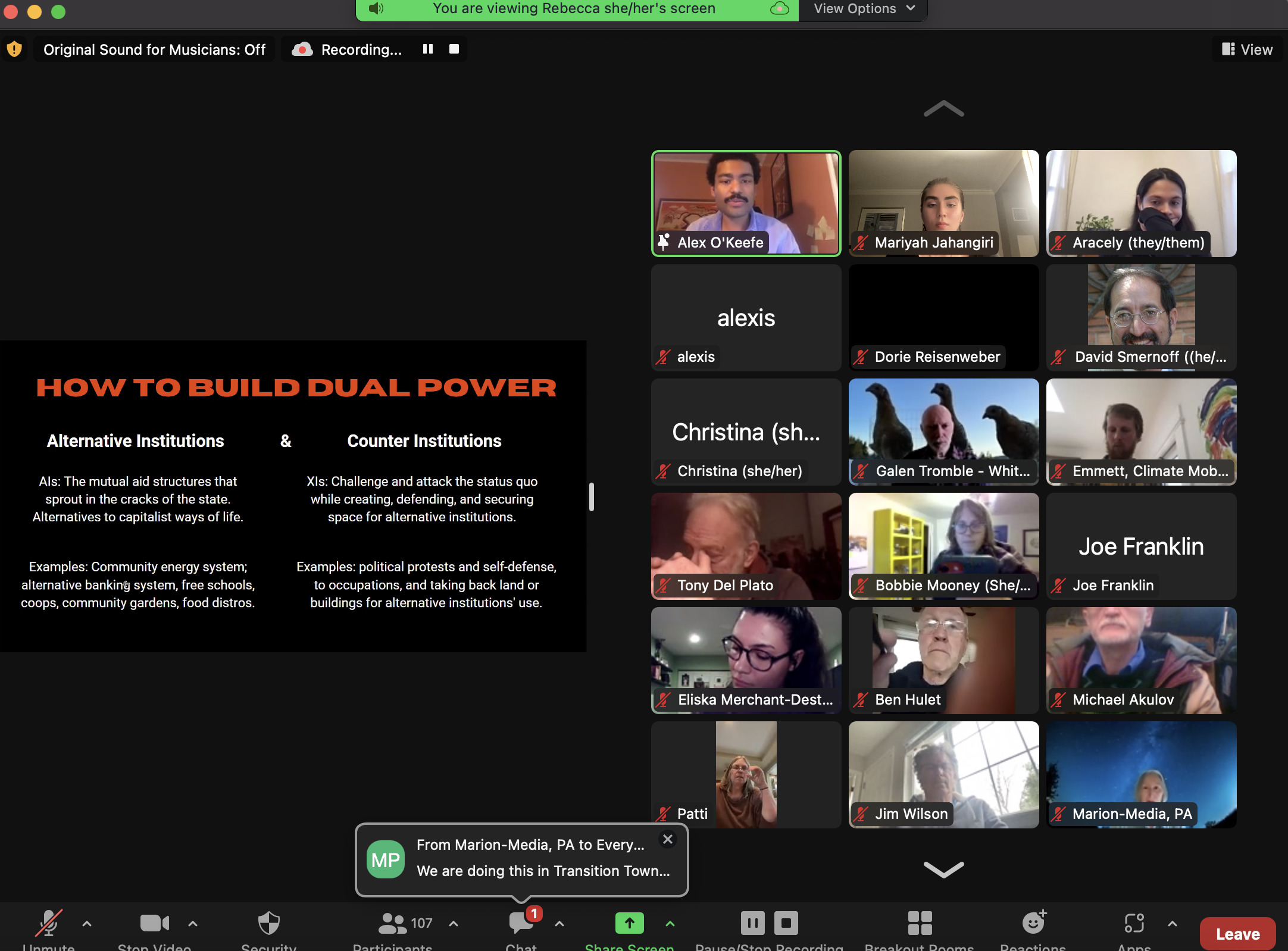The image size is (1288, 951).
Task: Expand the Apps options arrow
Action: [1173, 924]
